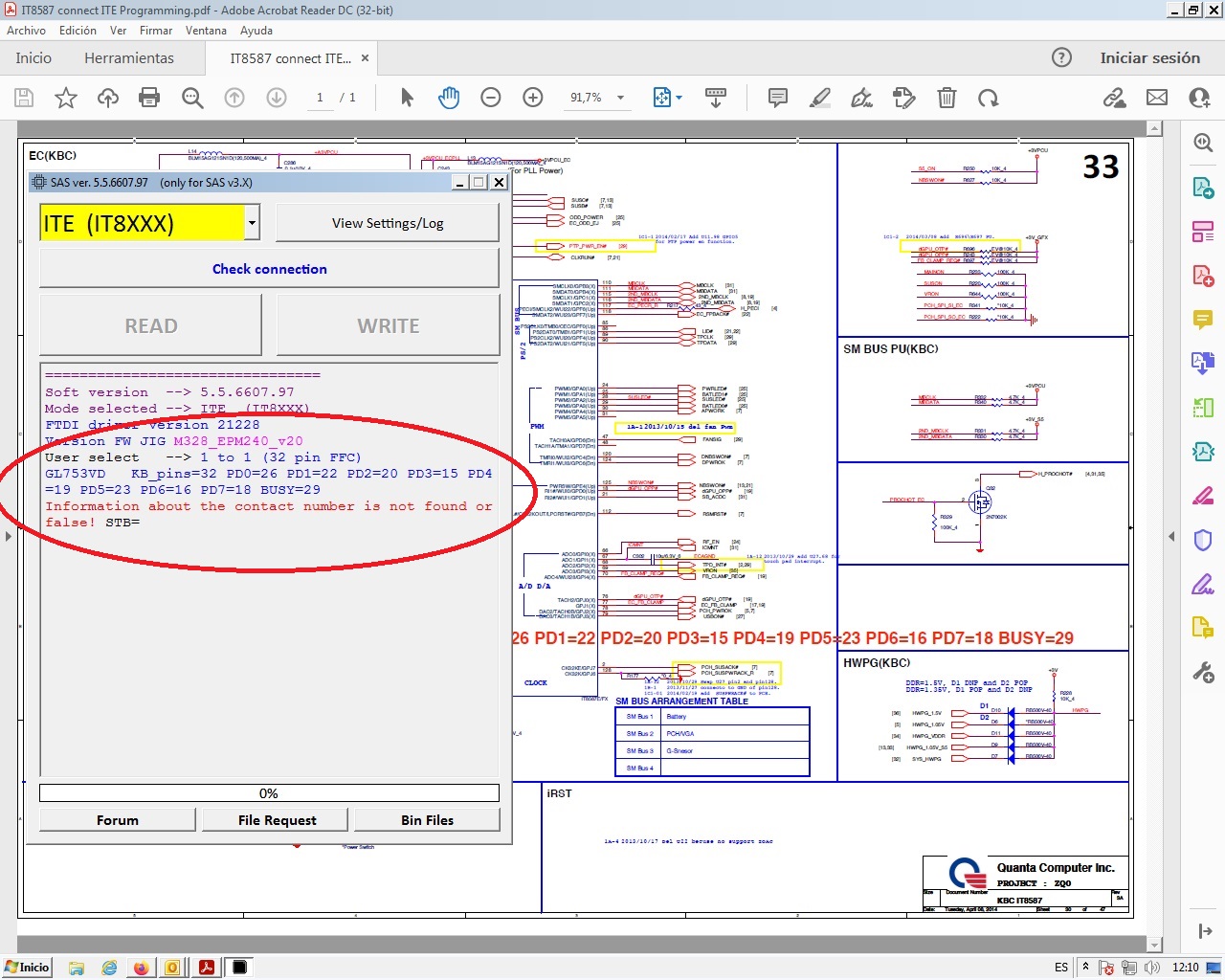Click the page number input field

click(320, 98)
